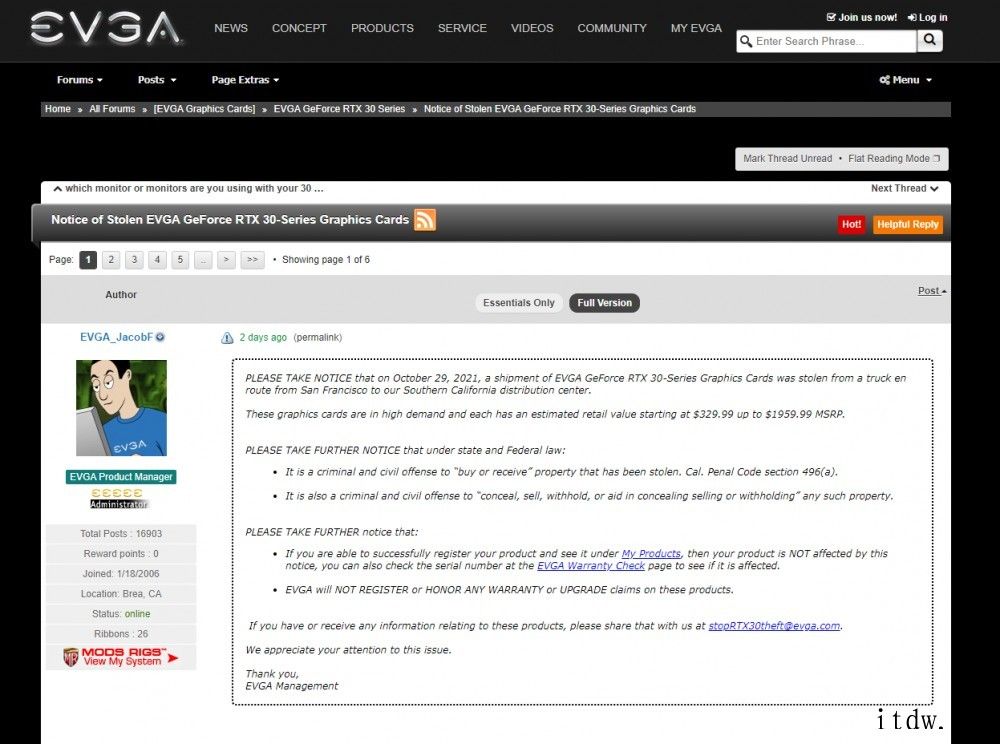The width and height of the screenshot is (1000, 744).
Task: Click the post alert icon beside 2 days ago
Action: pos(227,338)
